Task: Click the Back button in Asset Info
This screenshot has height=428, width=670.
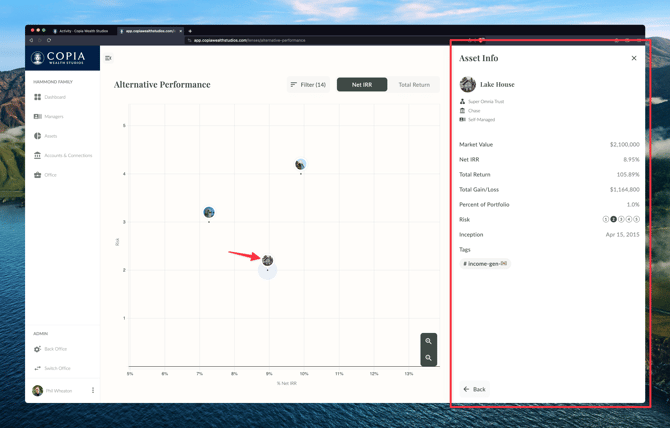Action: (474, 389)
